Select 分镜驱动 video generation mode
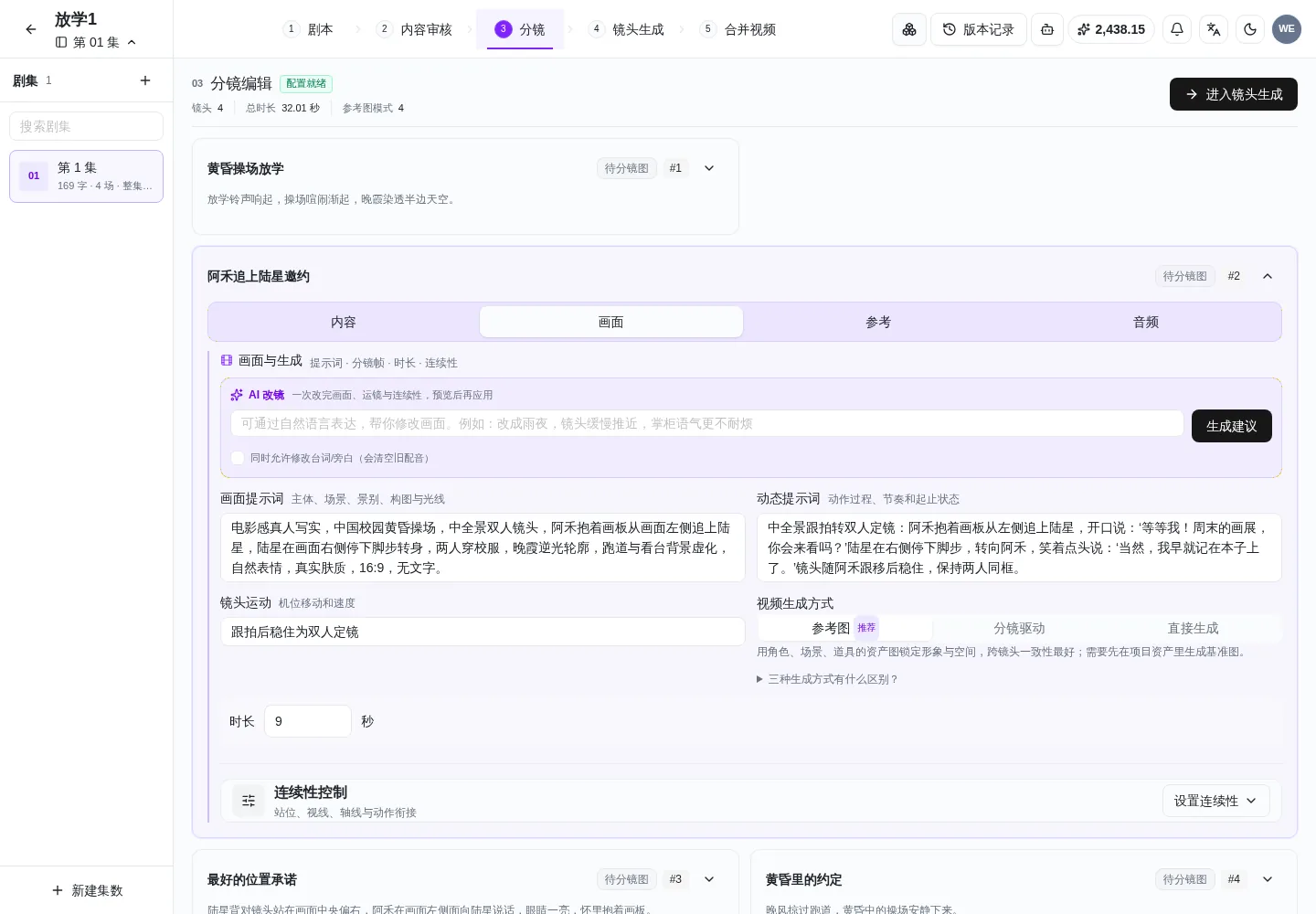1316x914 pixels. (x=1019, y=628)
